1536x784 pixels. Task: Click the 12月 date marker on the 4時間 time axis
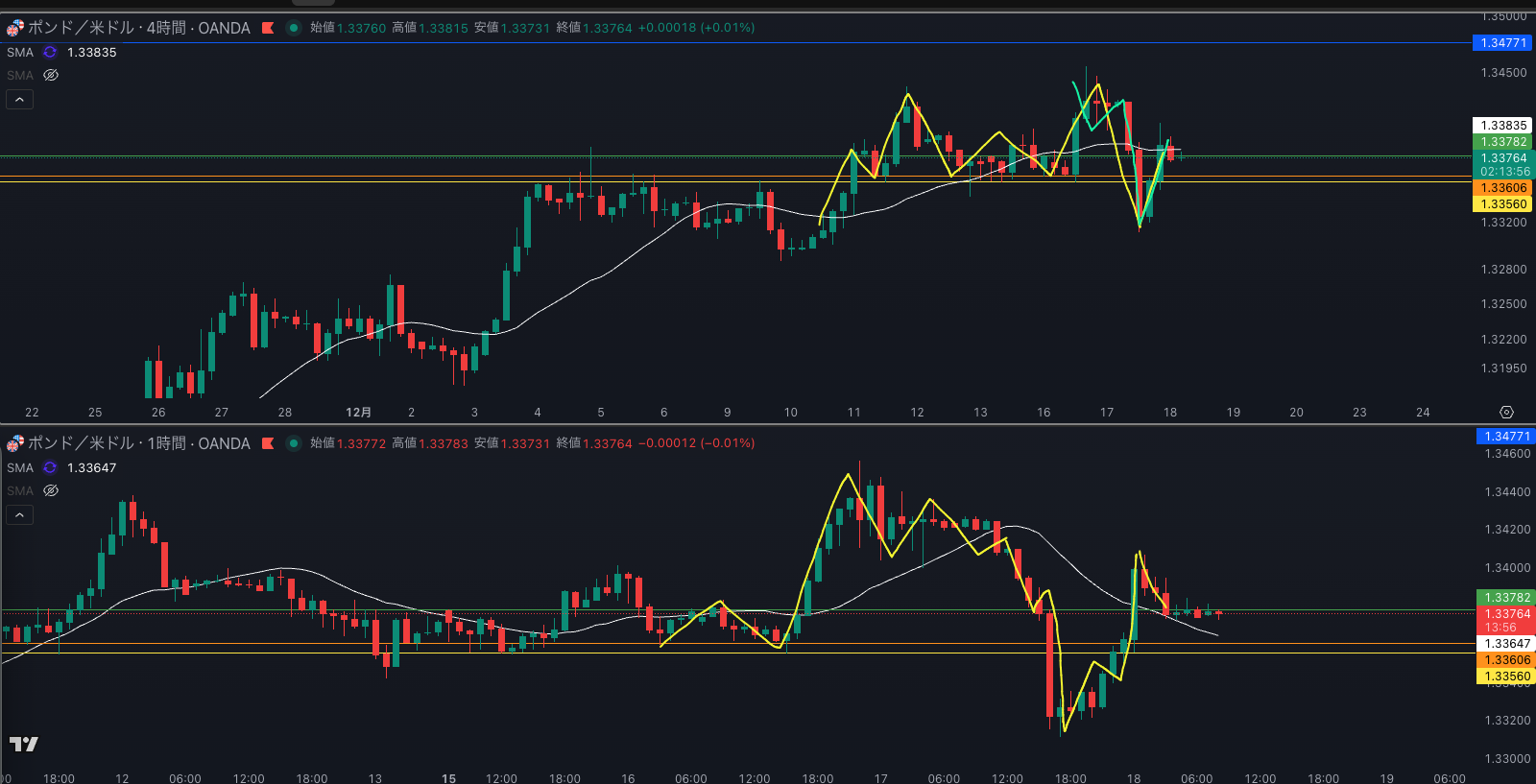coord(358,413)
